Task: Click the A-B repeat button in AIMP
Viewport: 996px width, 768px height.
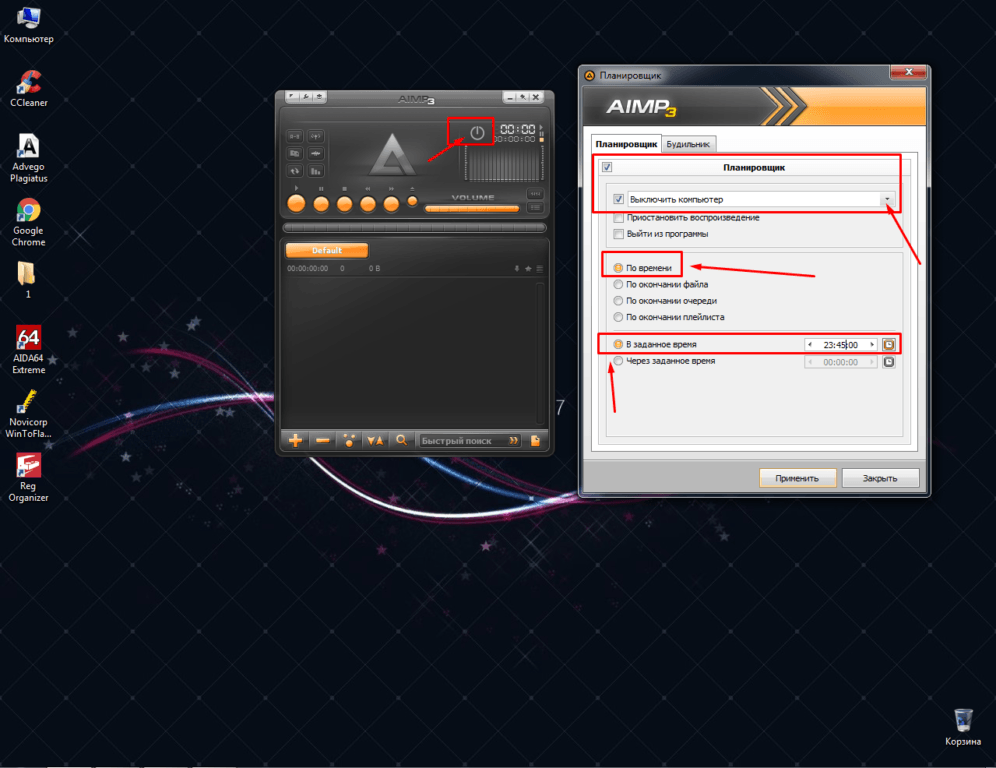Action: coord(295,136)
